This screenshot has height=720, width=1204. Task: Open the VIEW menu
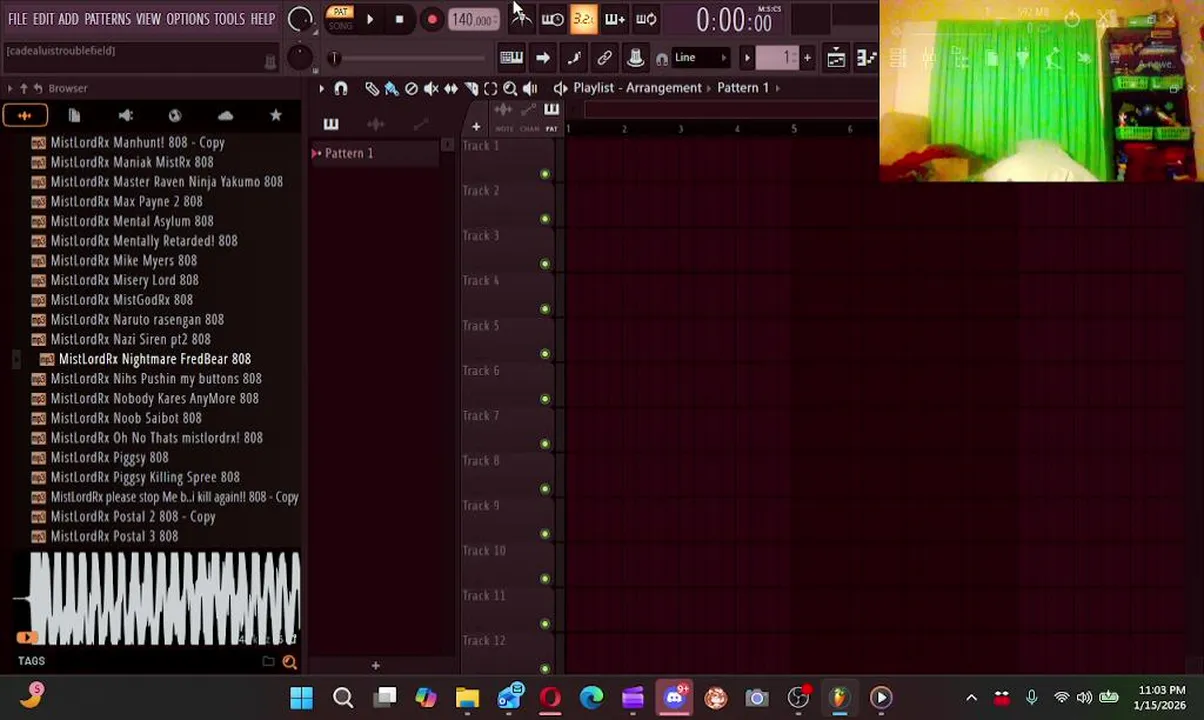pos(148,19)
